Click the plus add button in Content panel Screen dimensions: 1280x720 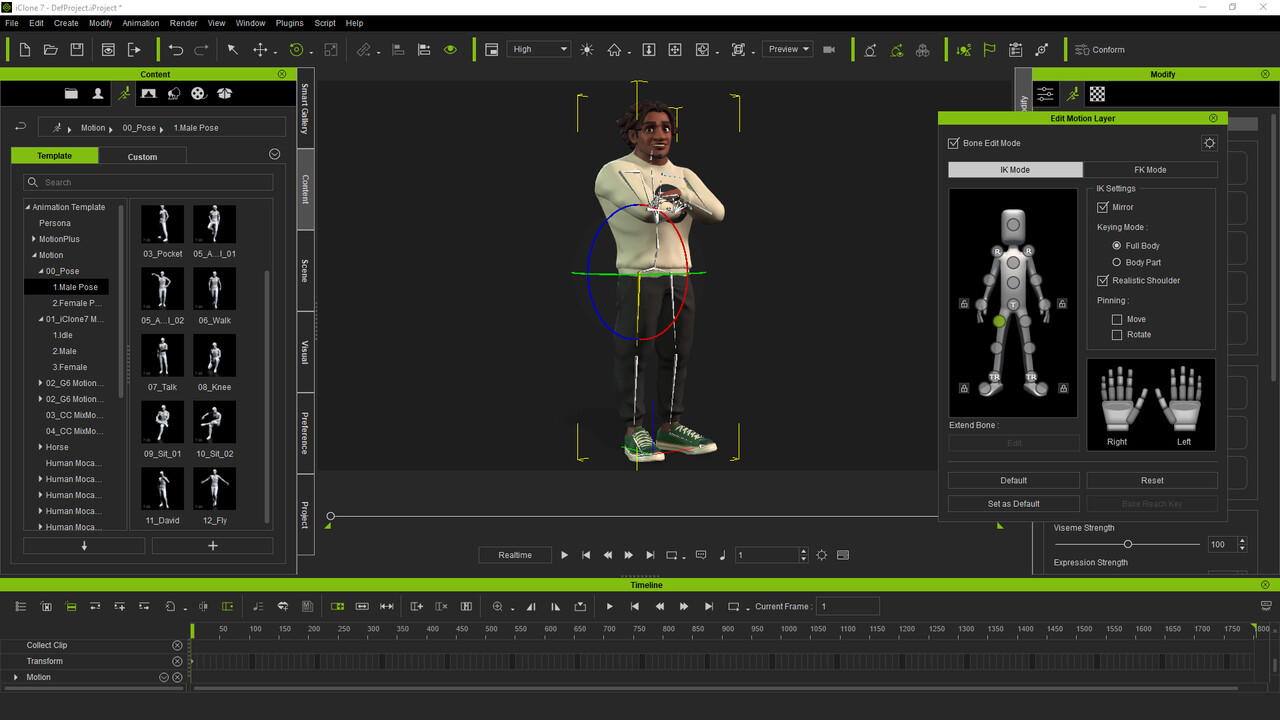(x=212, y=546)
